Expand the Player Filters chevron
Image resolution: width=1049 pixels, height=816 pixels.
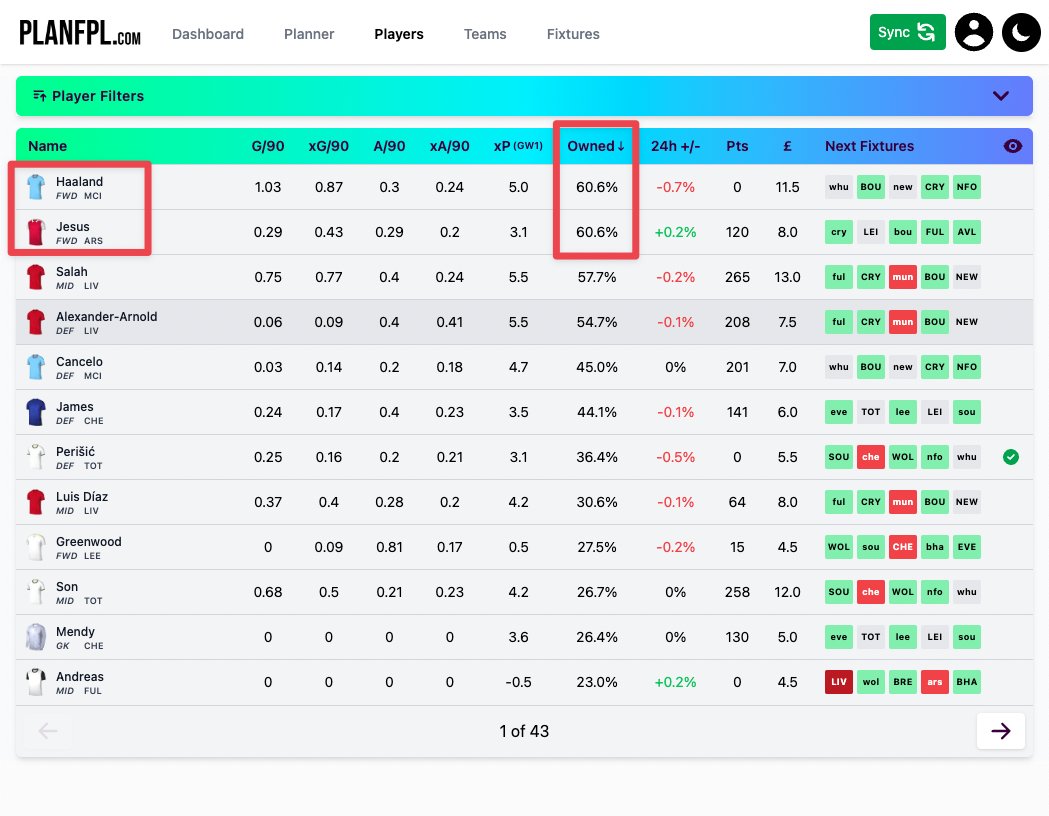click(1000, 96)
